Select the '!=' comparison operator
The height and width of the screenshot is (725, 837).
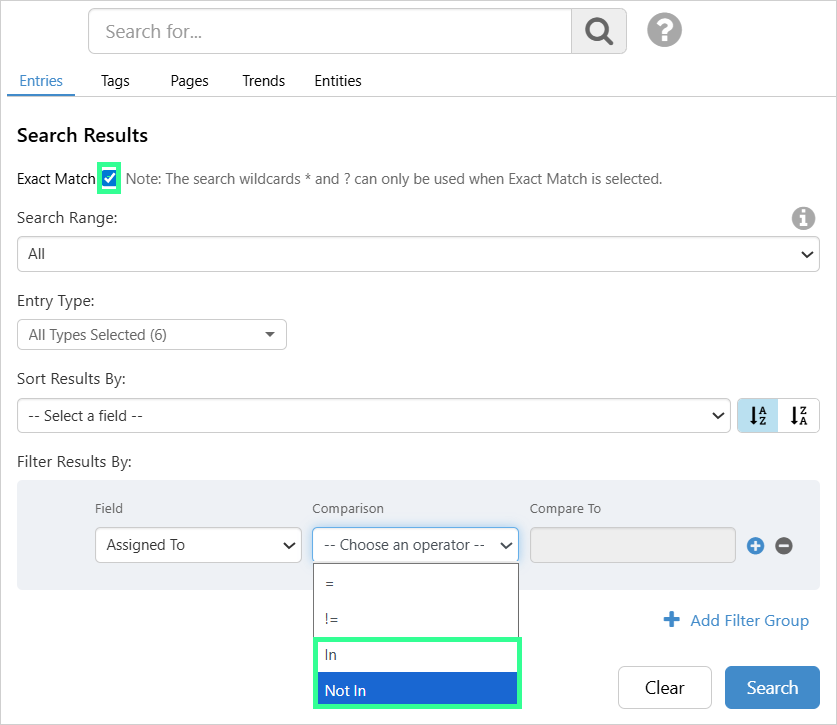point(416,619)
